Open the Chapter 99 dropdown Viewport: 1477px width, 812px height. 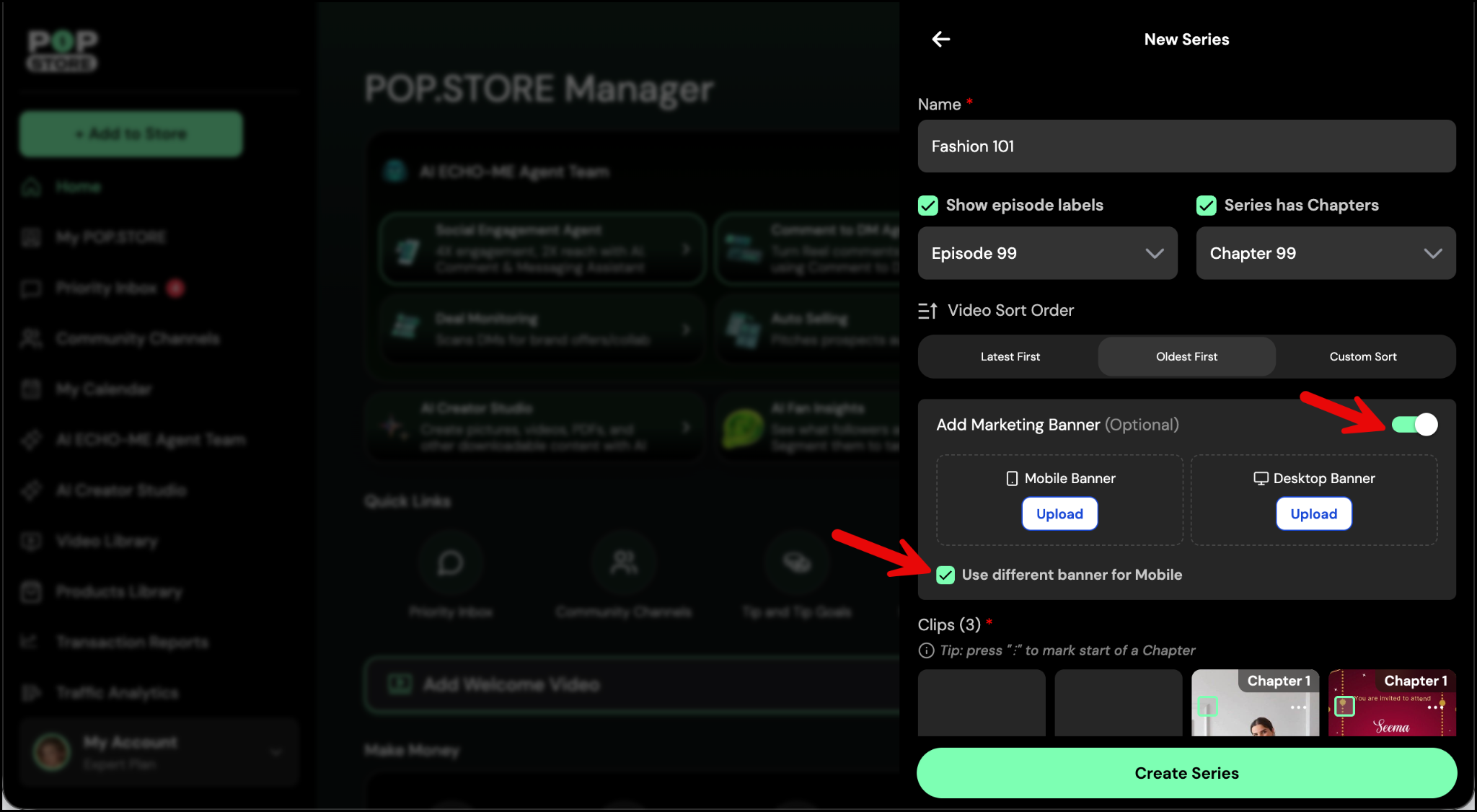point(1326,253)
